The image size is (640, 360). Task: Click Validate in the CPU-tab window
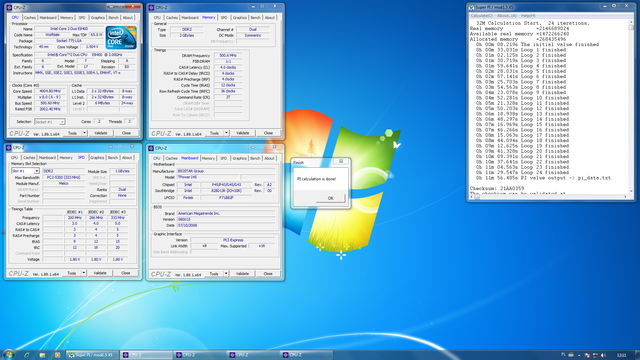(101, 133)
